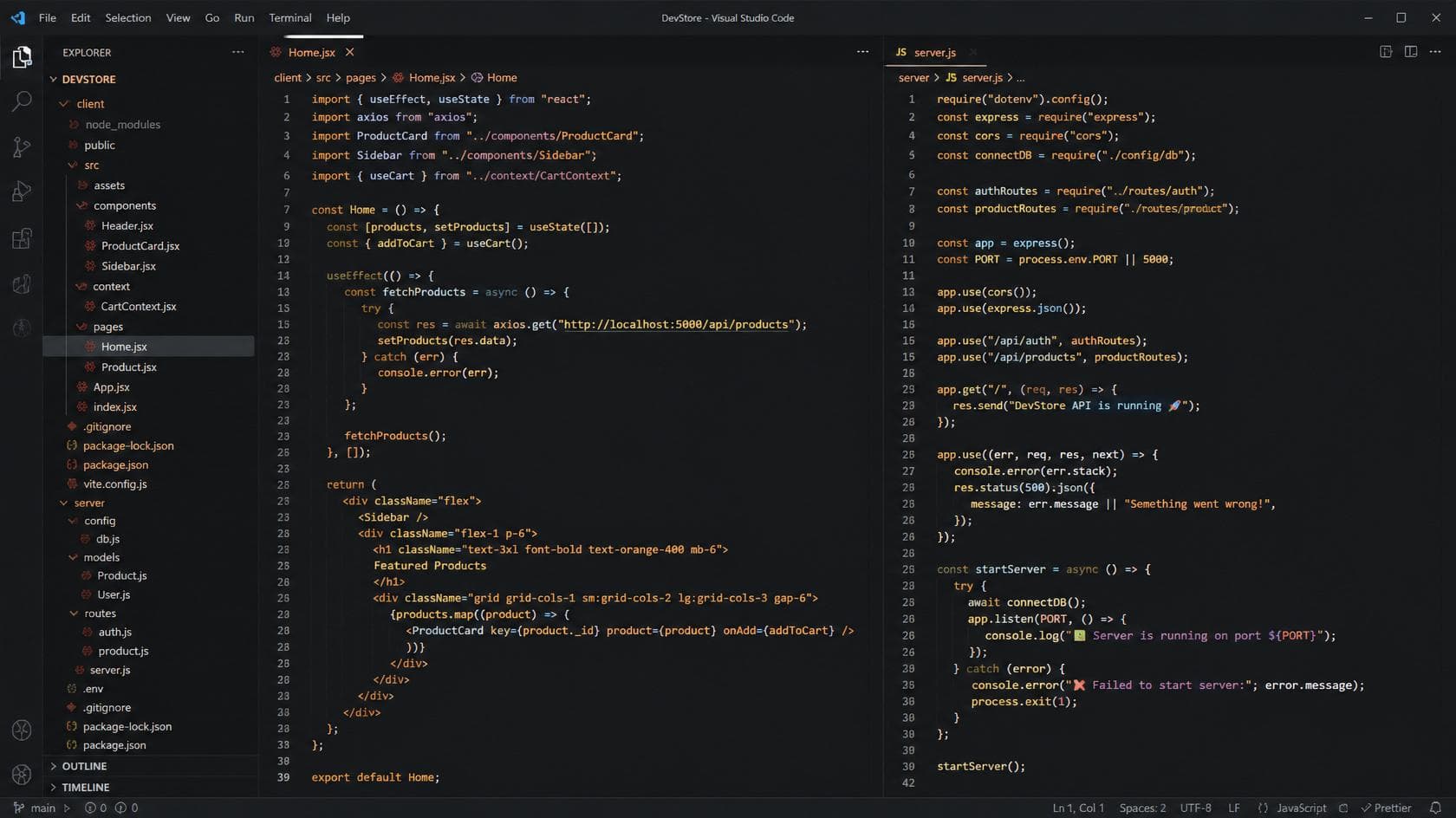Click the Prettier status bar item
Screen dimensions: 1456x818
(1386, 808)
